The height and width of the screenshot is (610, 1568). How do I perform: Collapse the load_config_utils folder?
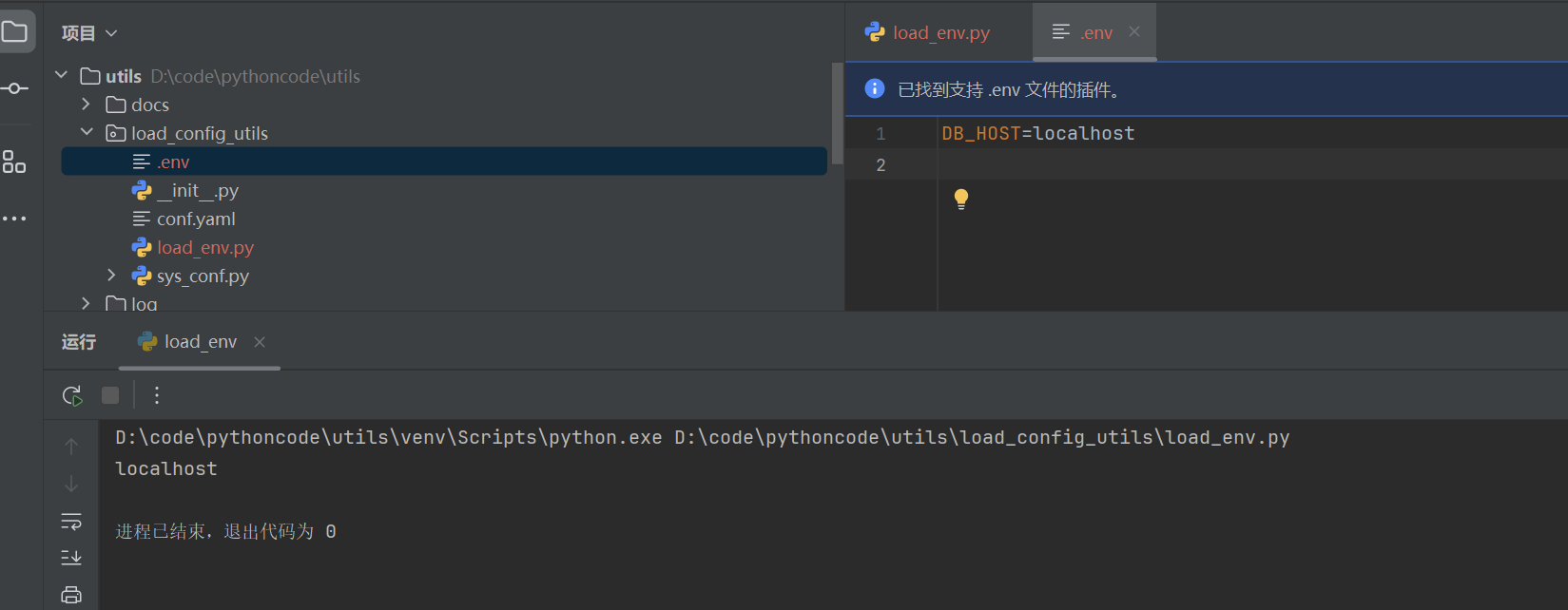pyautogui.click(x=87, y=133)
